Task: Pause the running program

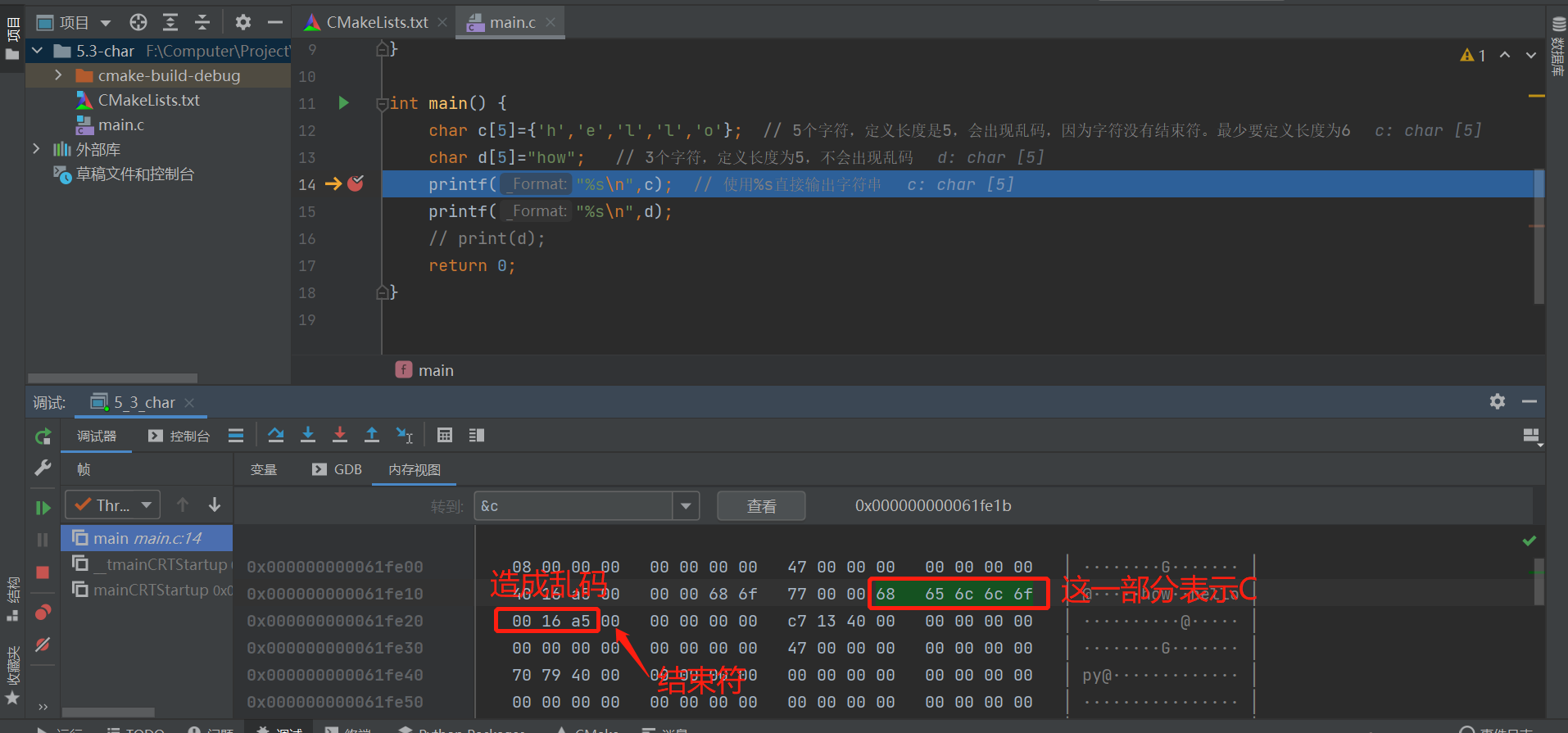Action: tap(43, 540)
